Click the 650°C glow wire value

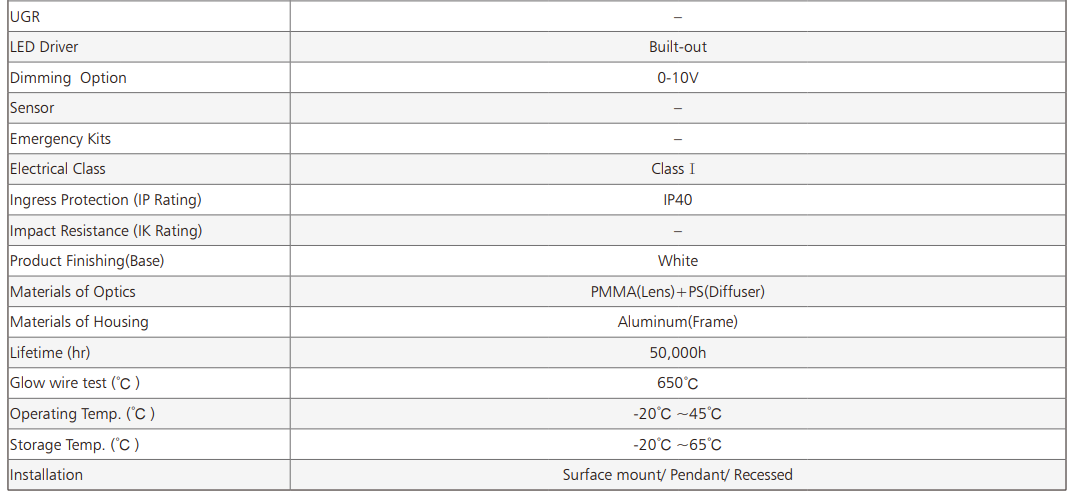[677, 383]
